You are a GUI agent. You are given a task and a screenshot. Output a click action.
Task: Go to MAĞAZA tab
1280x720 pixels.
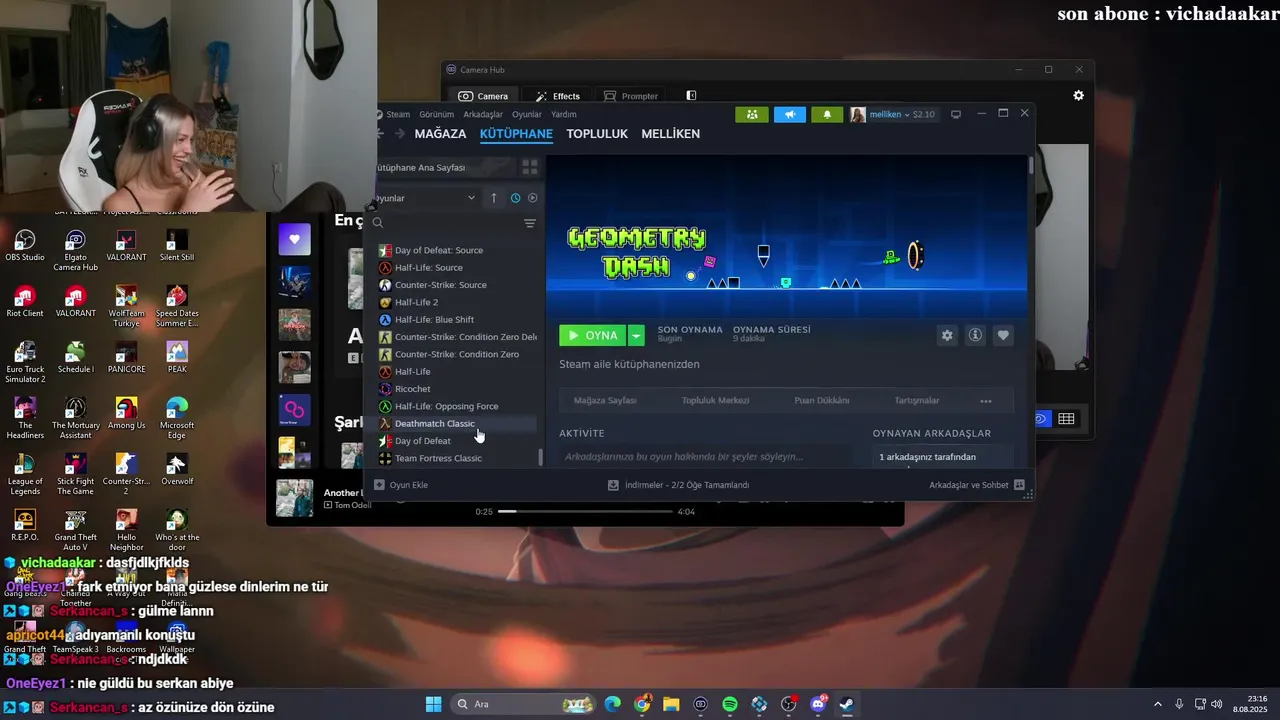[440, 133]
